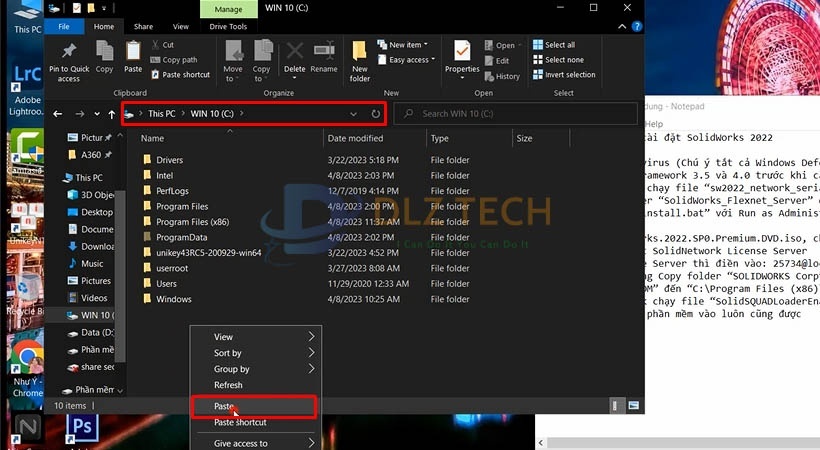Click the Search WIN 10 (C:) field

coord(516,114)
